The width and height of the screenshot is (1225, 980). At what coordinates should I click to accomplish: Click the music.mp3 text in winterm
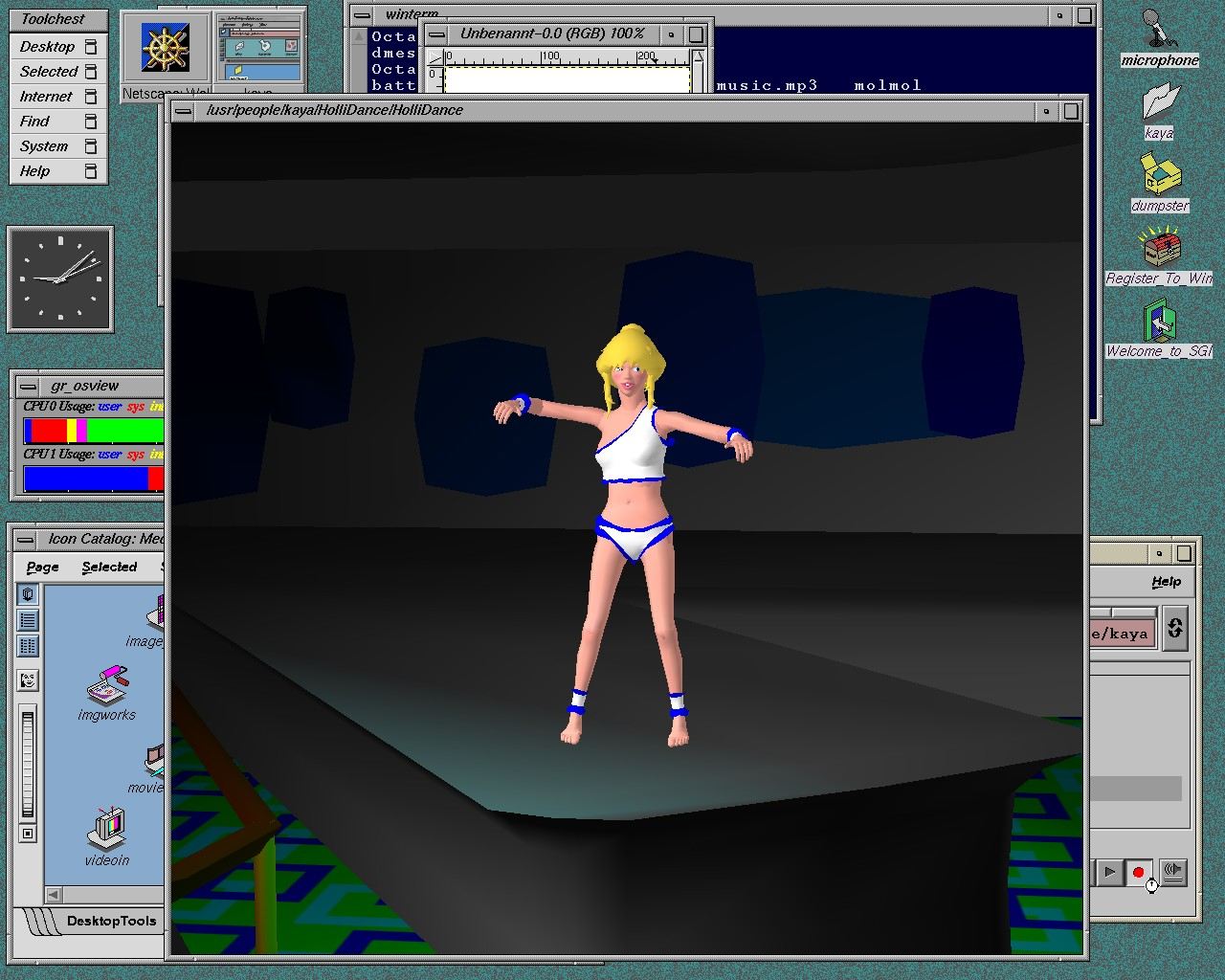pos(767,85)
